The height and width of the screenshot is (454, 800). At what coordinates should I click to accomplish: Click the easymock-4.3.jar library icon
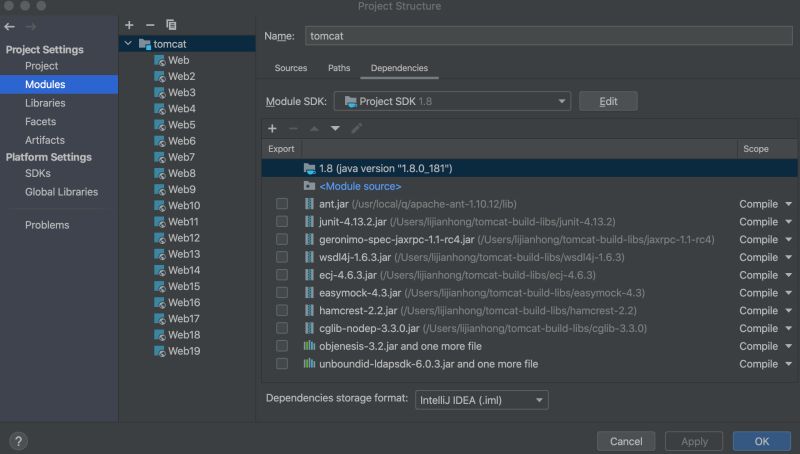pyautogui.click(x=309, y=293)
